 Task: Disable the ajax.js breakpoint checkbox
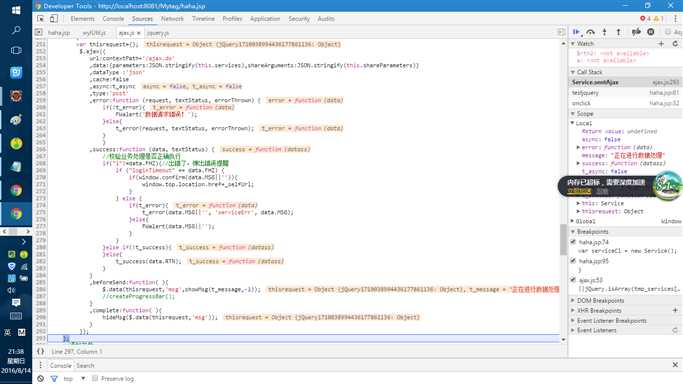point(573,280)
